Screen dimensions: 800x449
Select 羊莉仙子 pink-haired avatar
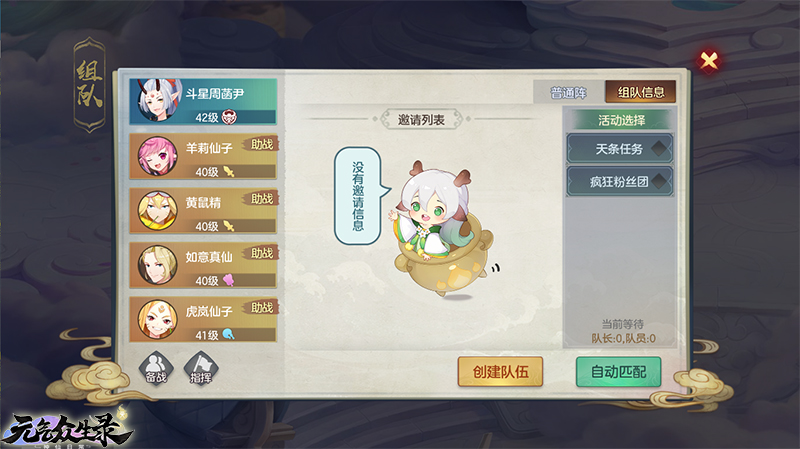click(158, 156)
